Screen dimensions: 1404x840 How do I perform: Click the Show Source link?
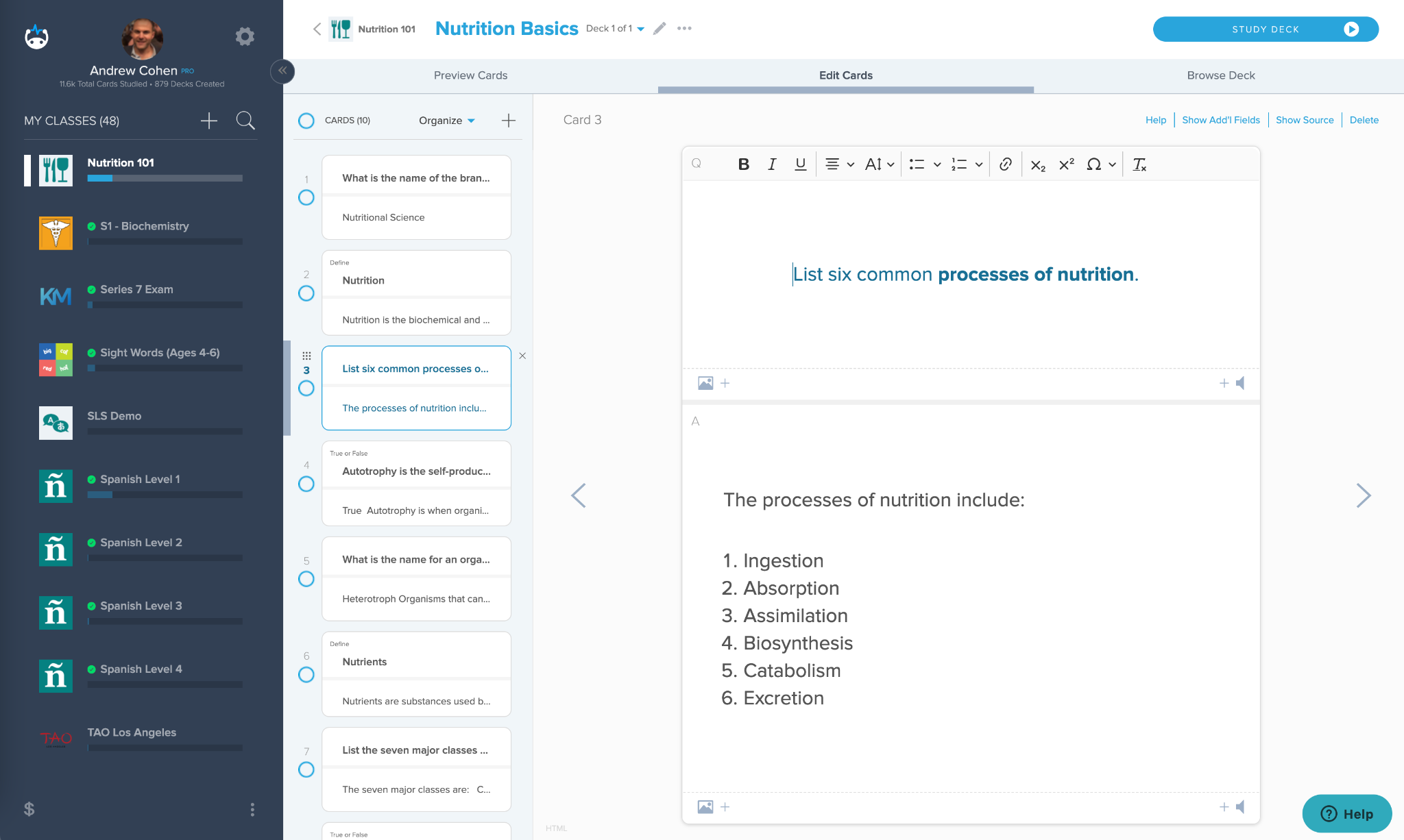pos(1304,119)
